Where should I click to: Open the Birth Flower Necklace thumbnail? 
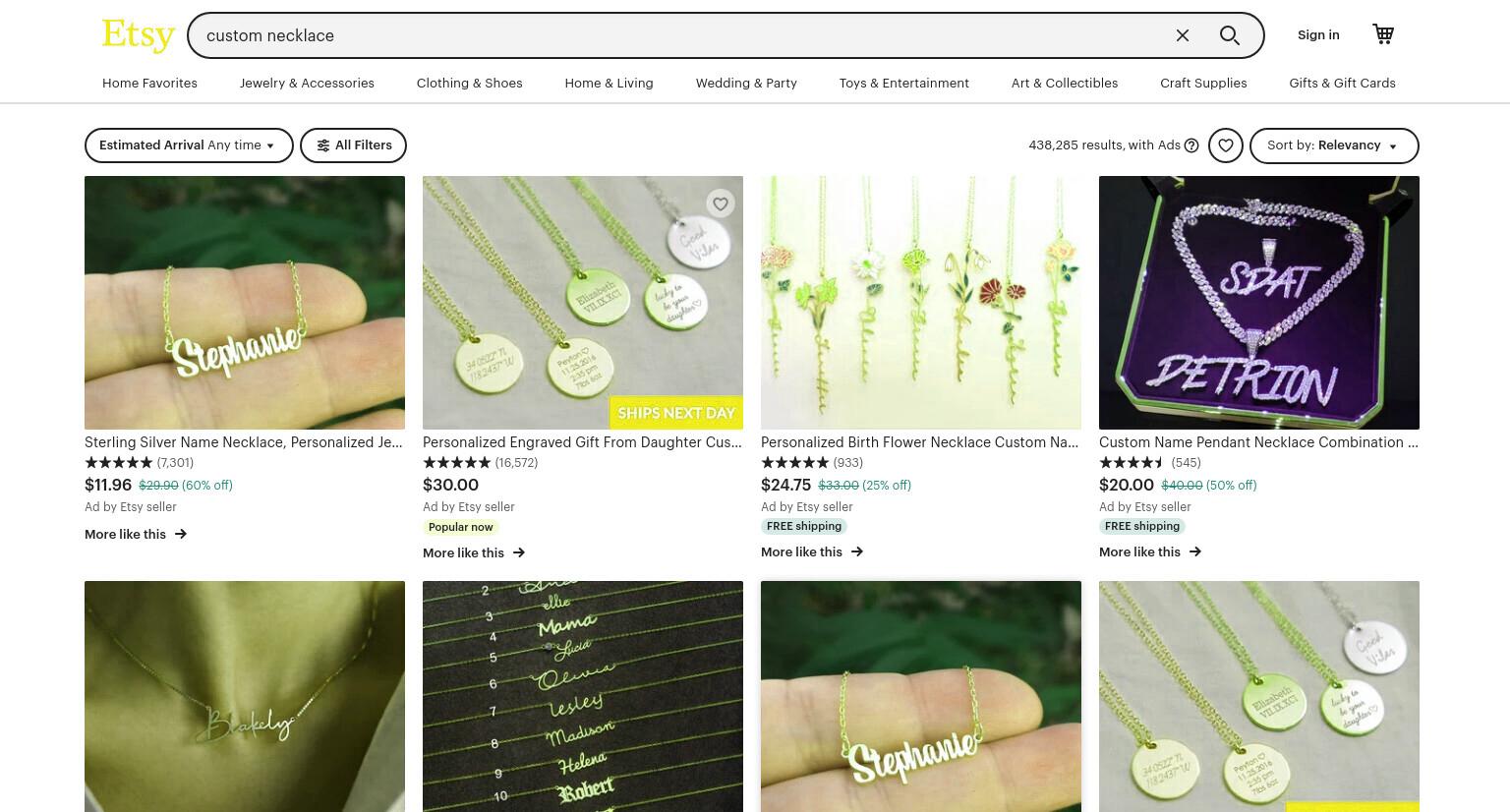point(921,303)
